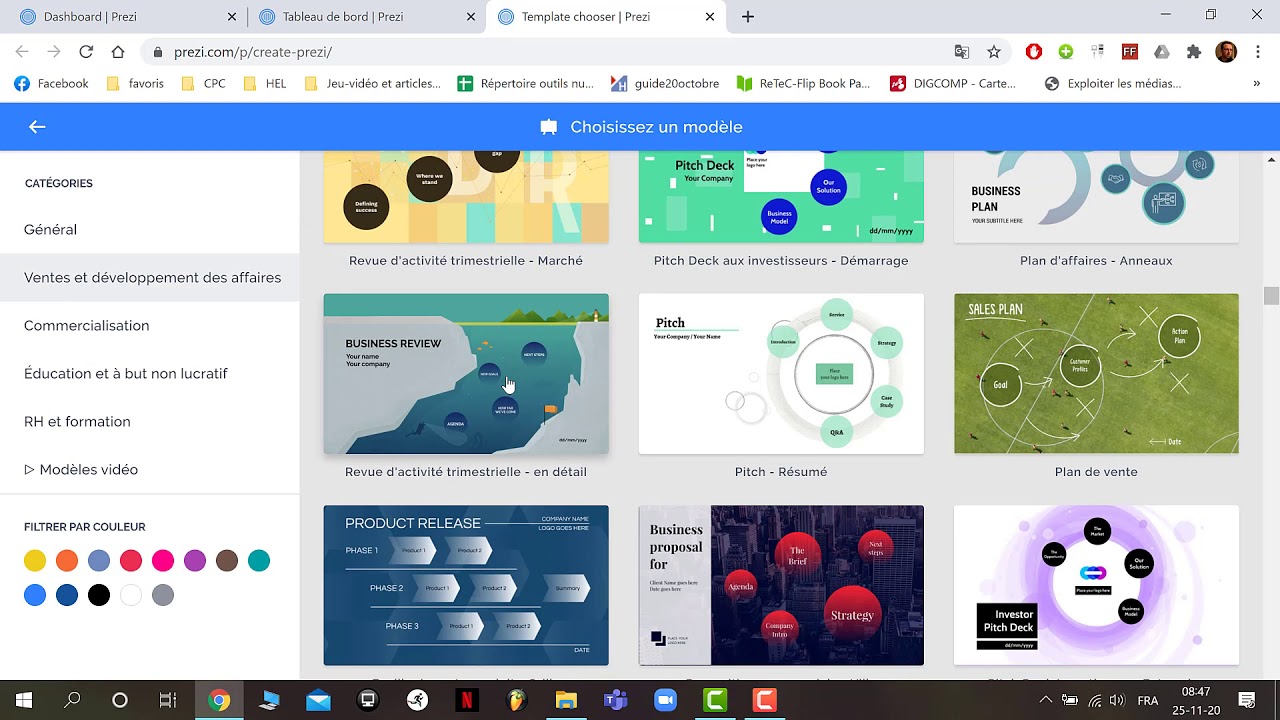1280x720 pixels.
Task: Select Éducation et à but non lucratif
Action: [x=126, y=373]
